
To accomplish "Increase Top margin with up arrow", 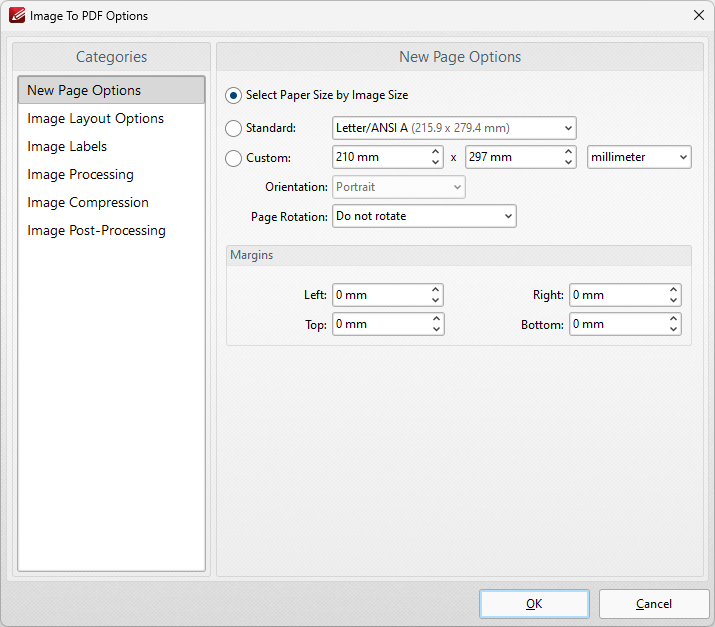I will (x=436, y=318).
